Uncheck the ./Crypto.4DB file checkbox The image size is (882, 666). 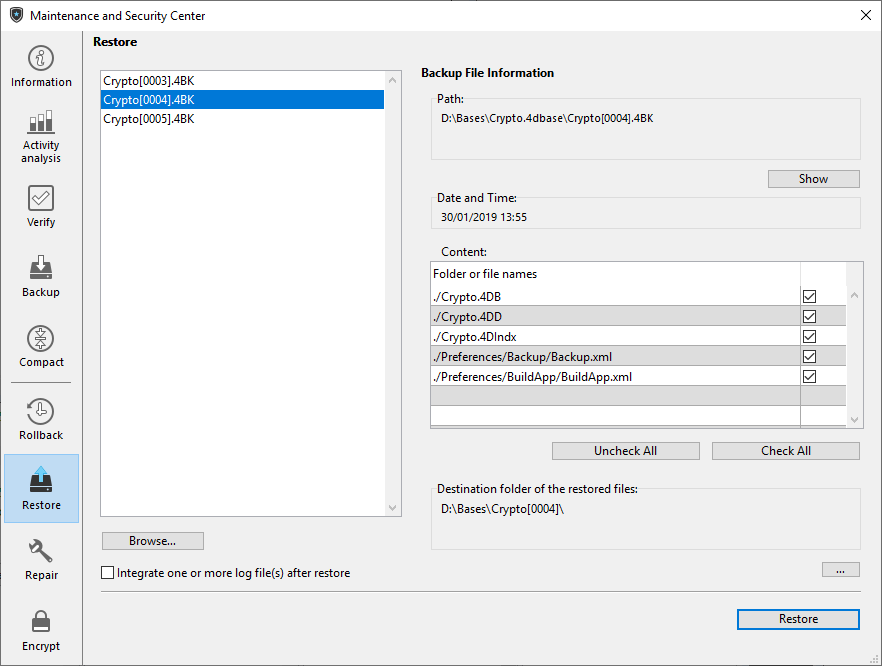point(810,297)
